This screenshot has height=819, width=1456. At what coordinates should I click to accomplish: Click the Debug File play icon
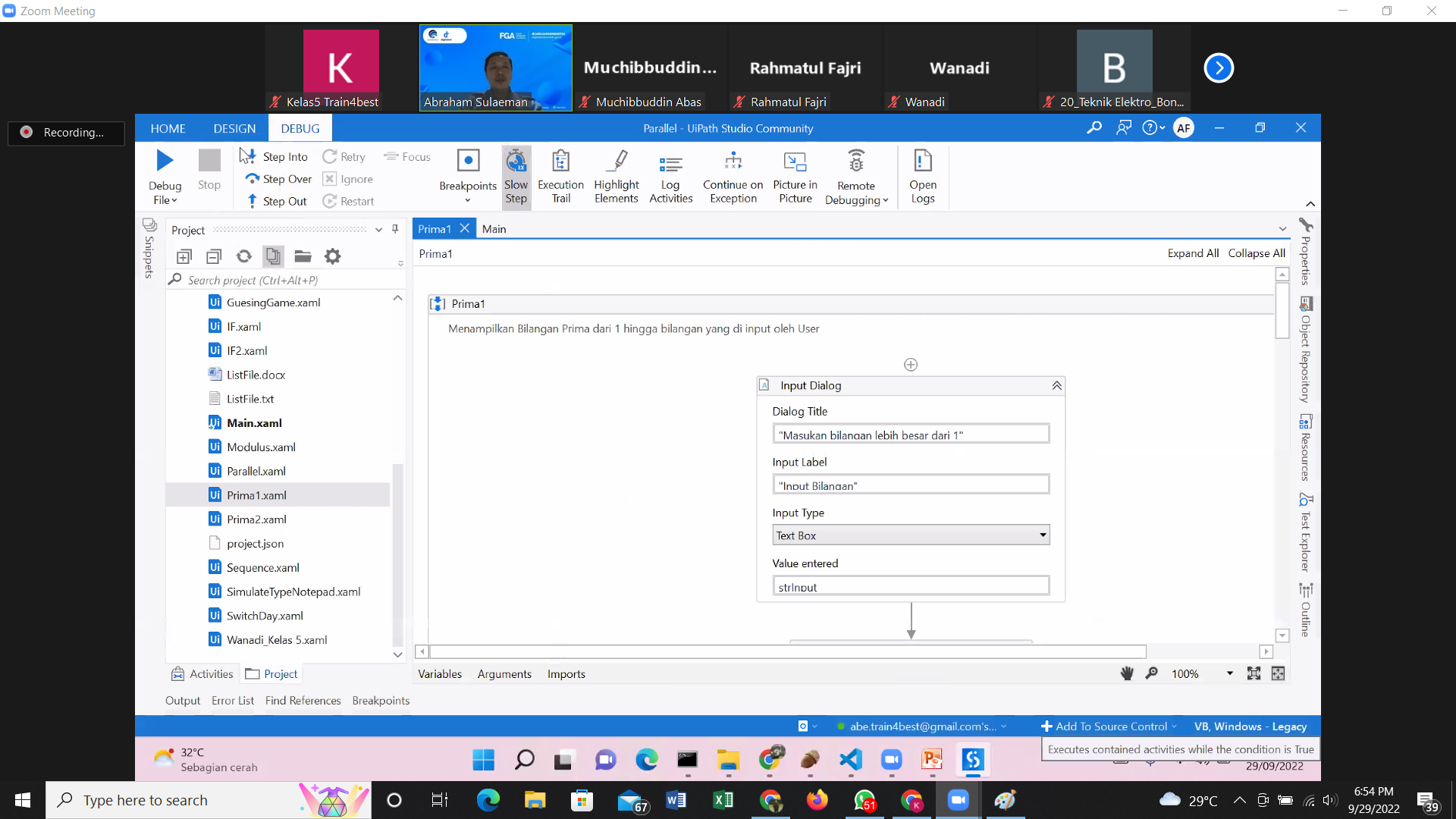click(165, 161)
